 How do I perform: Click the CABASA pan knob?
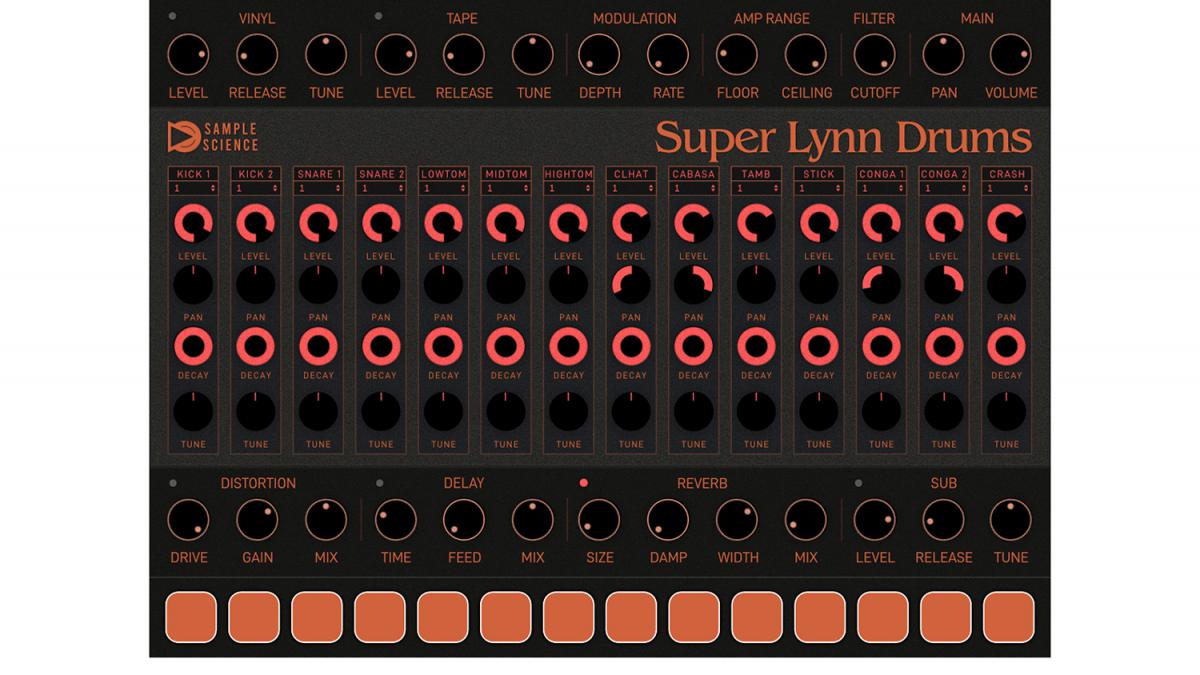coord(694,286)
